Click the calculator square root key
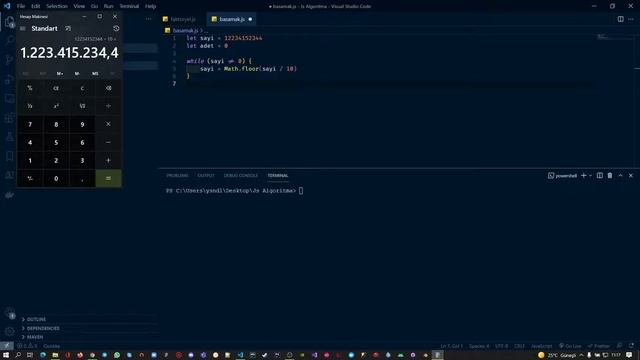The image size is (640, 360). [82, 106]
